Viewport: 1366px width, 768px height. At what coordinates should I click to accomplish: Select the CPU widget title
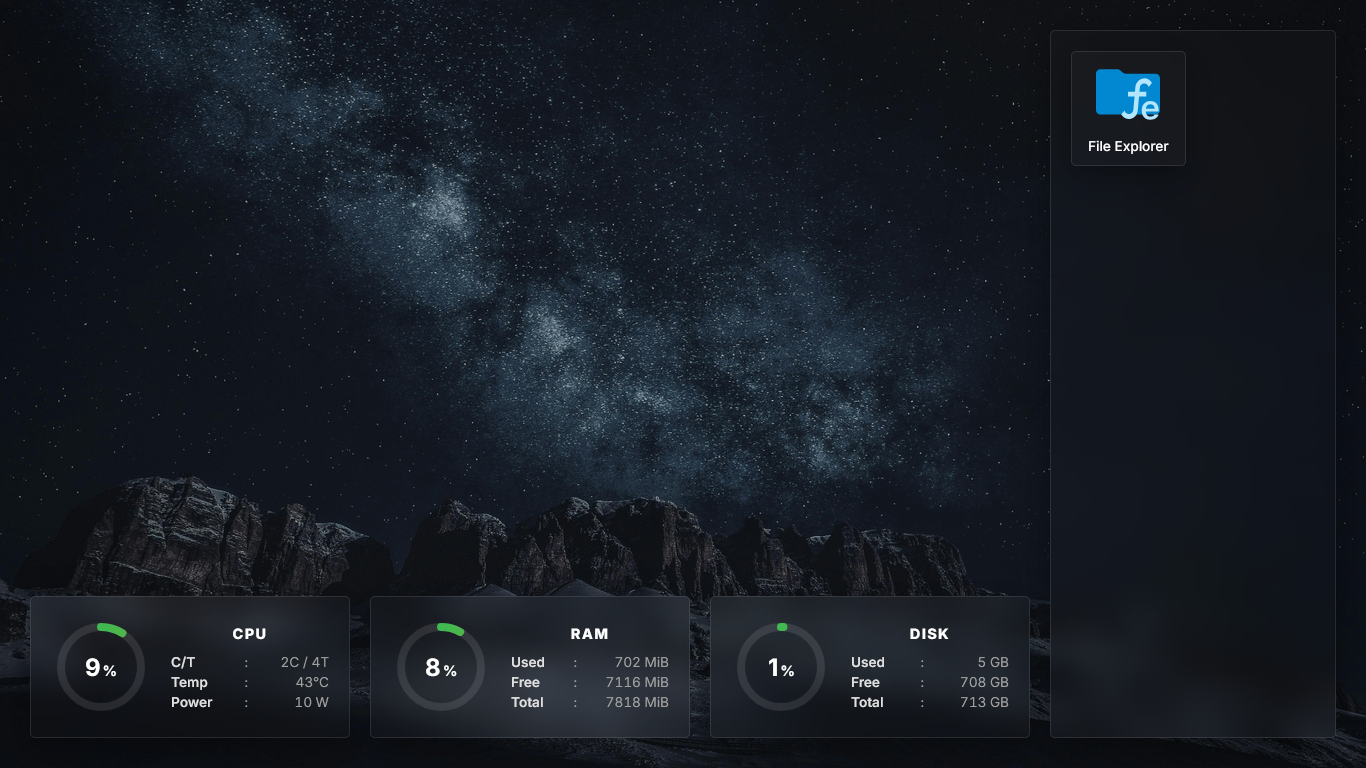point(250,634)
